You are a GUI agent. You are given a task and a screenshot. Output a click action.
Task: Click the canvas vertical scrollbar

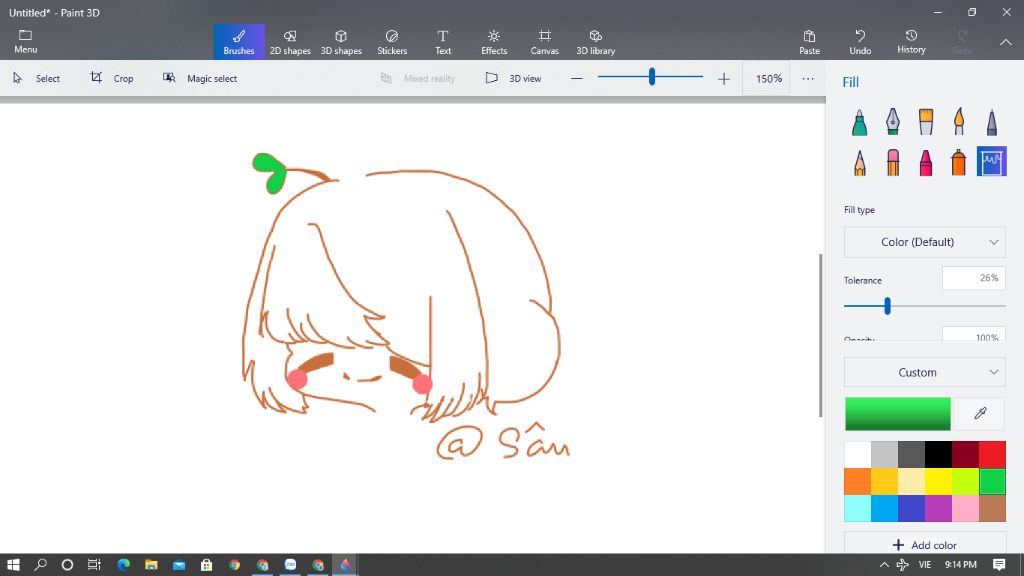click(821, 335)
